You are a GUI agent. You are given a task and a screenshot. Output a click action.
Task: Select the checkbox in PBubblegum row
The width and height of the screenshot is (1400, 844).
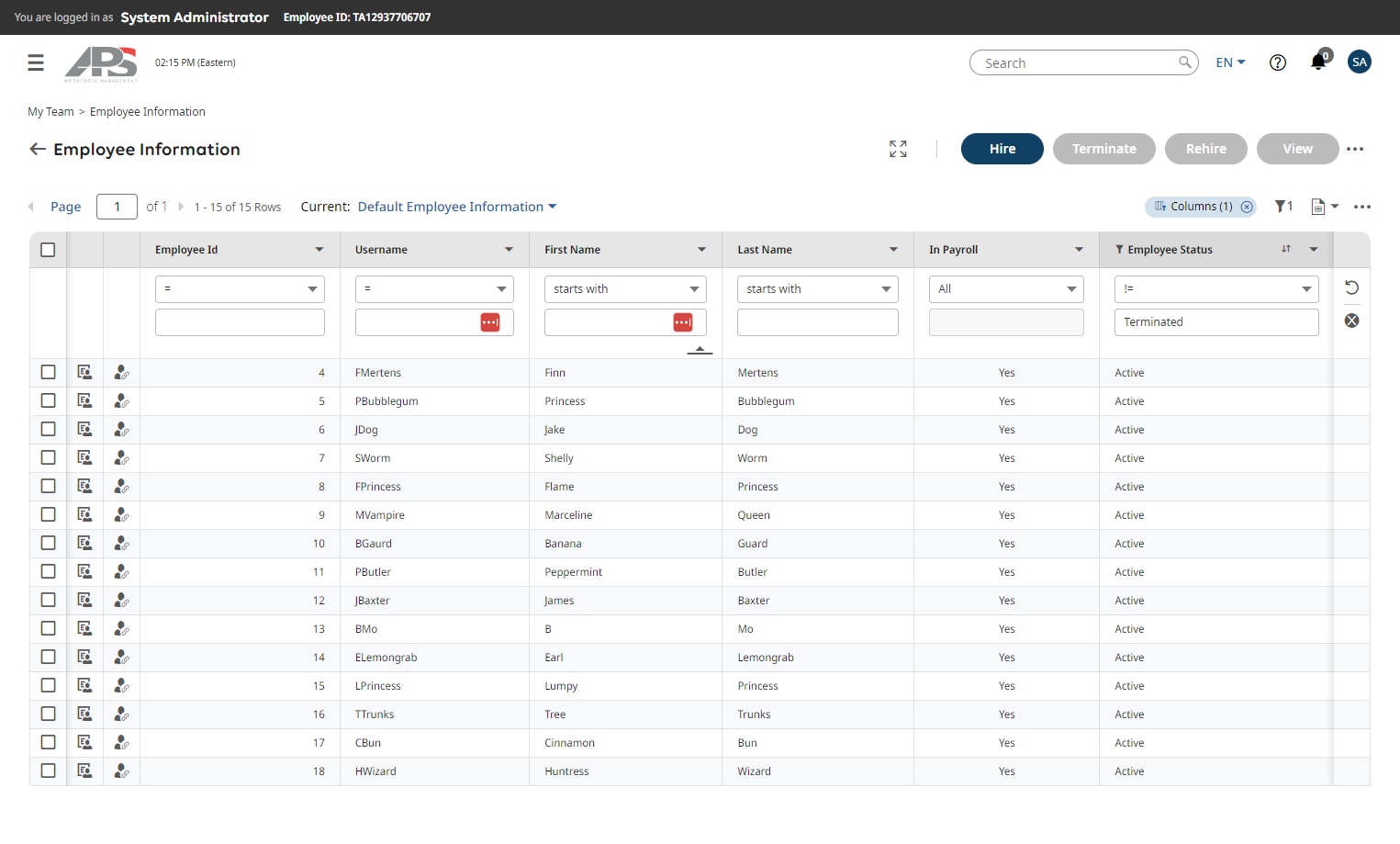[48, 400]
